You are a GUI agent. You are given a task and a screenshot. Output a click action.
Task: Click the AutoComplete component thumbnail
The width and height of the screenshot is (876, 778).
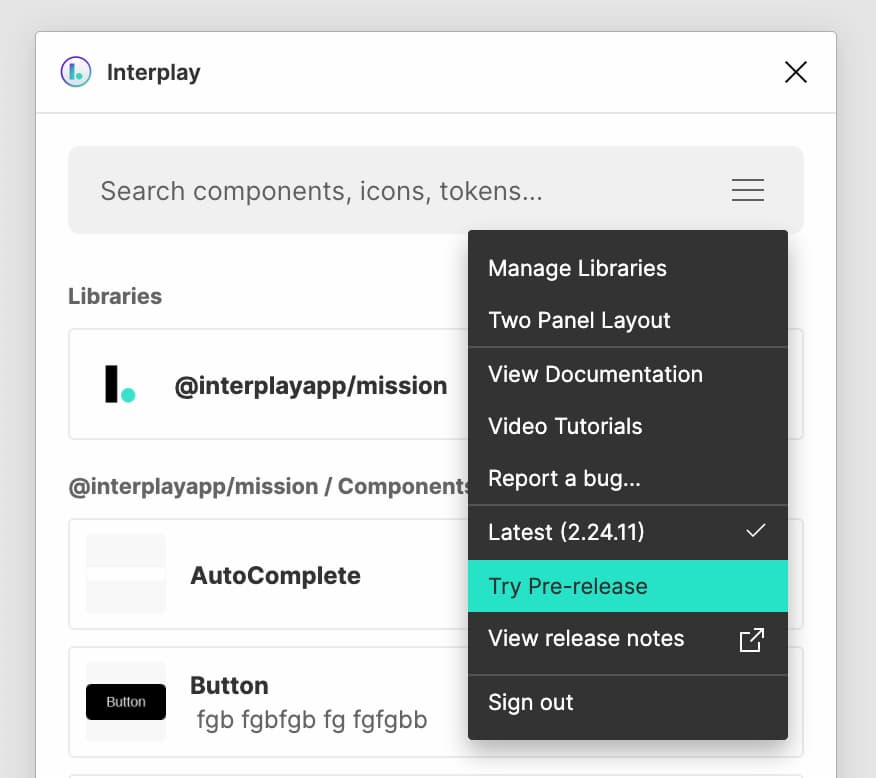point(126,574)
